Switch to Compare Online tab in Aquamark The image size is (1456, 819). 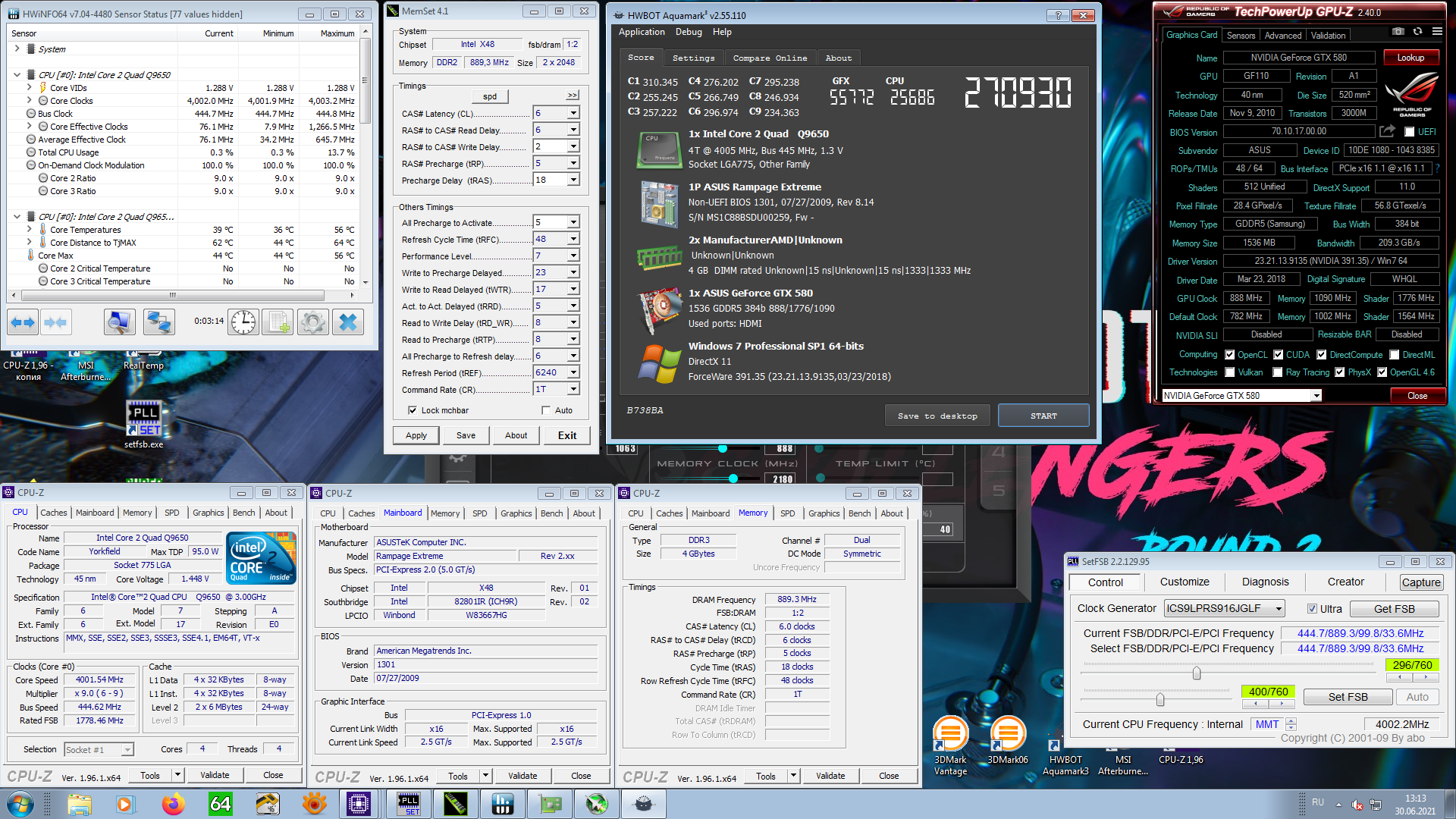coord(770,58)
